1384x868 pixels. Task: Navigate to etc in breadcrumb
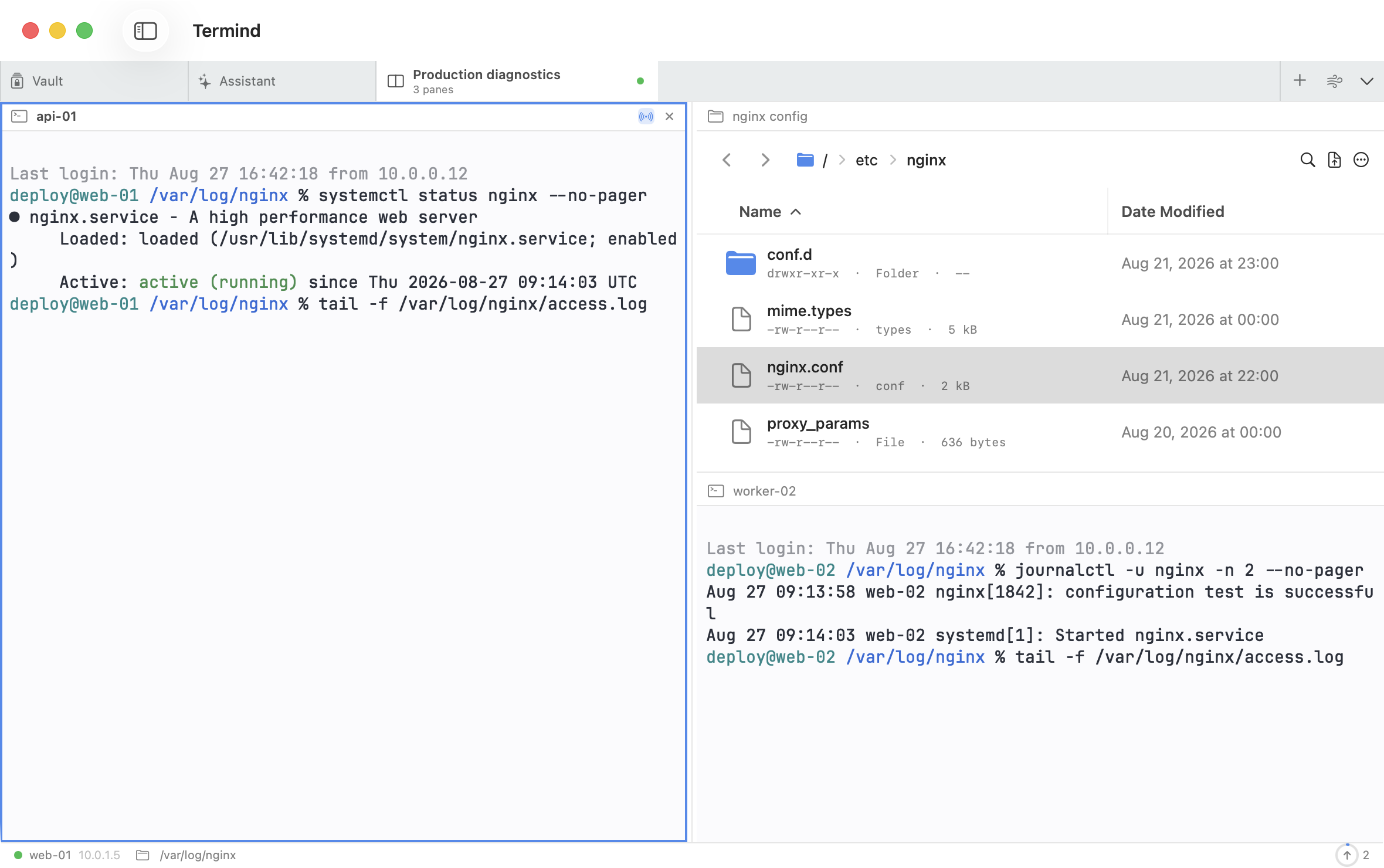[866, 160]
